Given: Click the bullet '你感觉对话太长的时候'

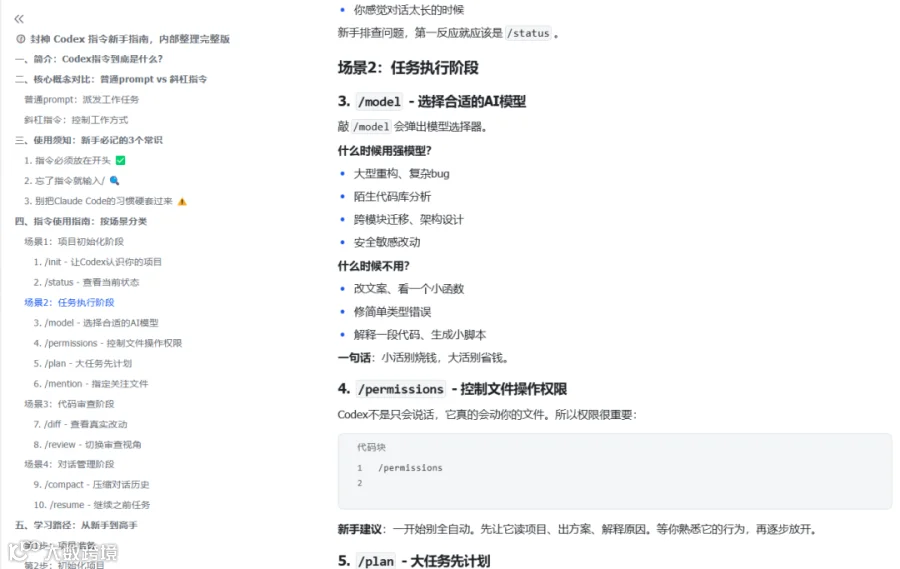Looking at the screenshot, I should [409, 10].
